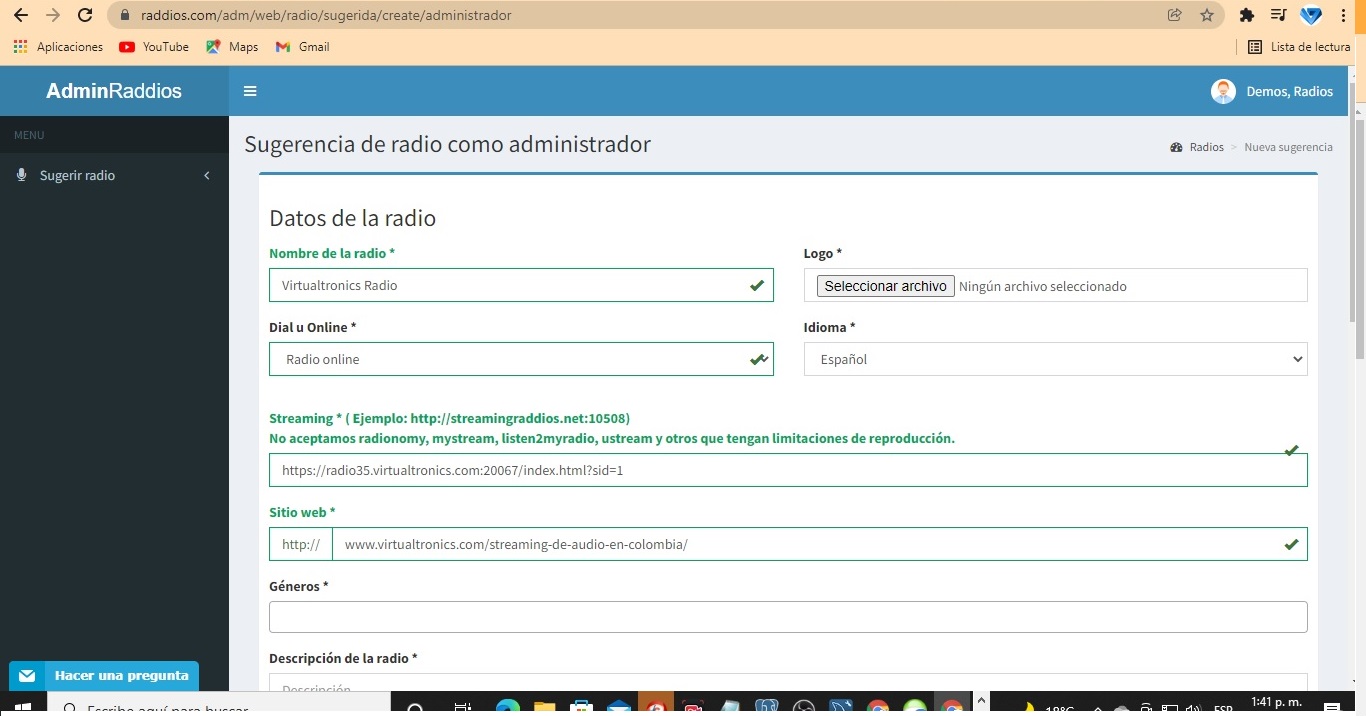This screenshot has height=716, width=1366.
Task: Click the browser reload page icon
Action: [86, 15]
